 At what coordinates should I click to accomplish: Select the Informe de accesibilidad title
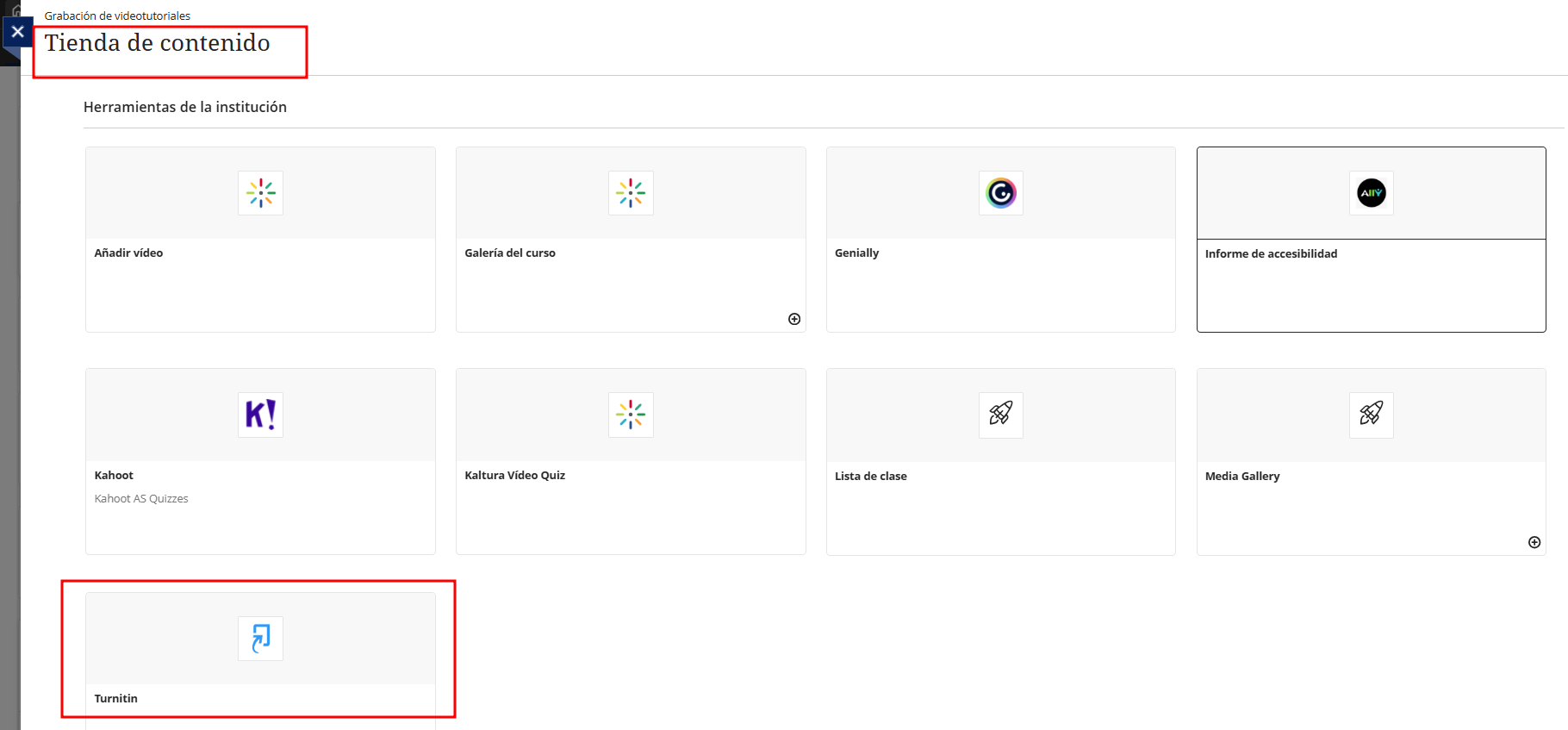1271,253
